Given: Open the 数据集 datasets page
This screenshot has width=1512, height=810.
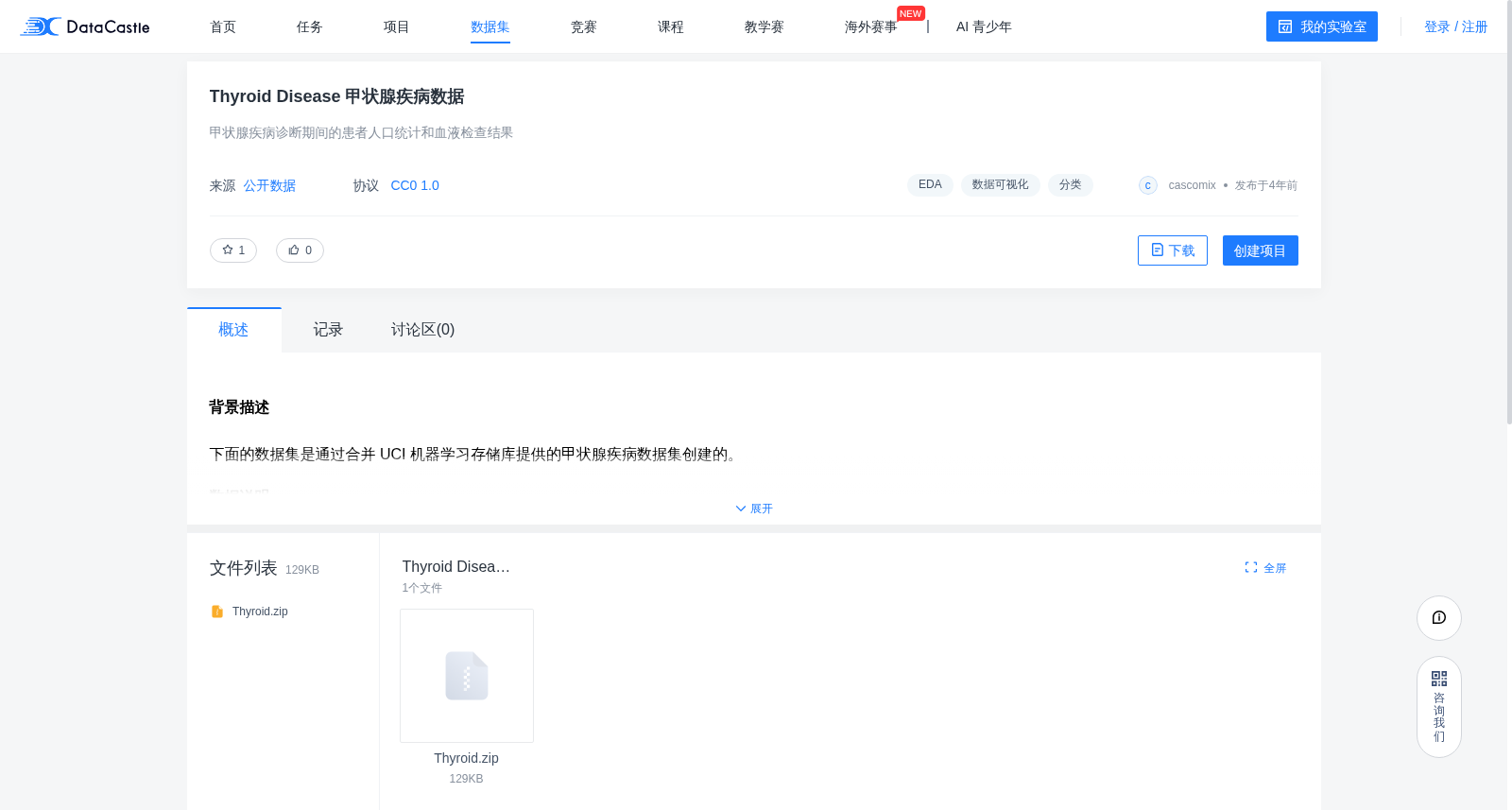Looking at the screenshot, I should click(490, 26).
